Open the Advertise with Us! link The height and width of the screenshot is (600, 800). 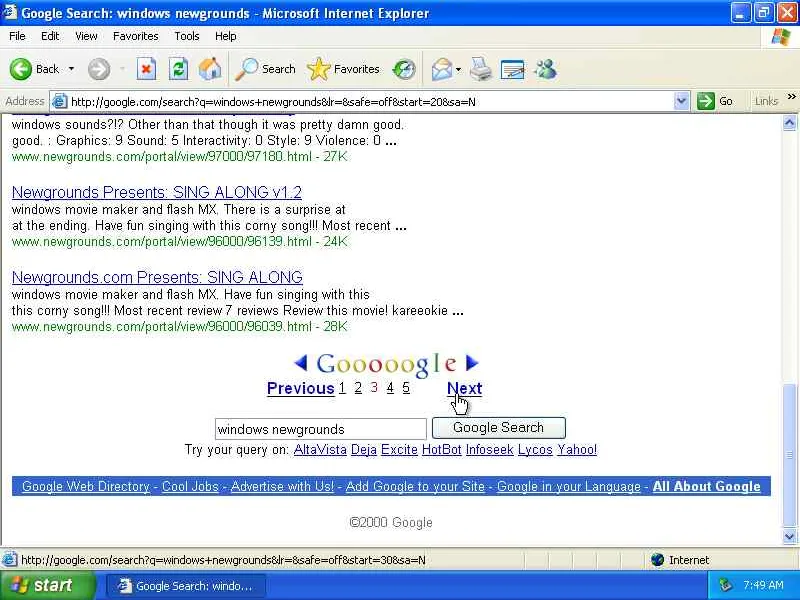click(x=282, y=486)
